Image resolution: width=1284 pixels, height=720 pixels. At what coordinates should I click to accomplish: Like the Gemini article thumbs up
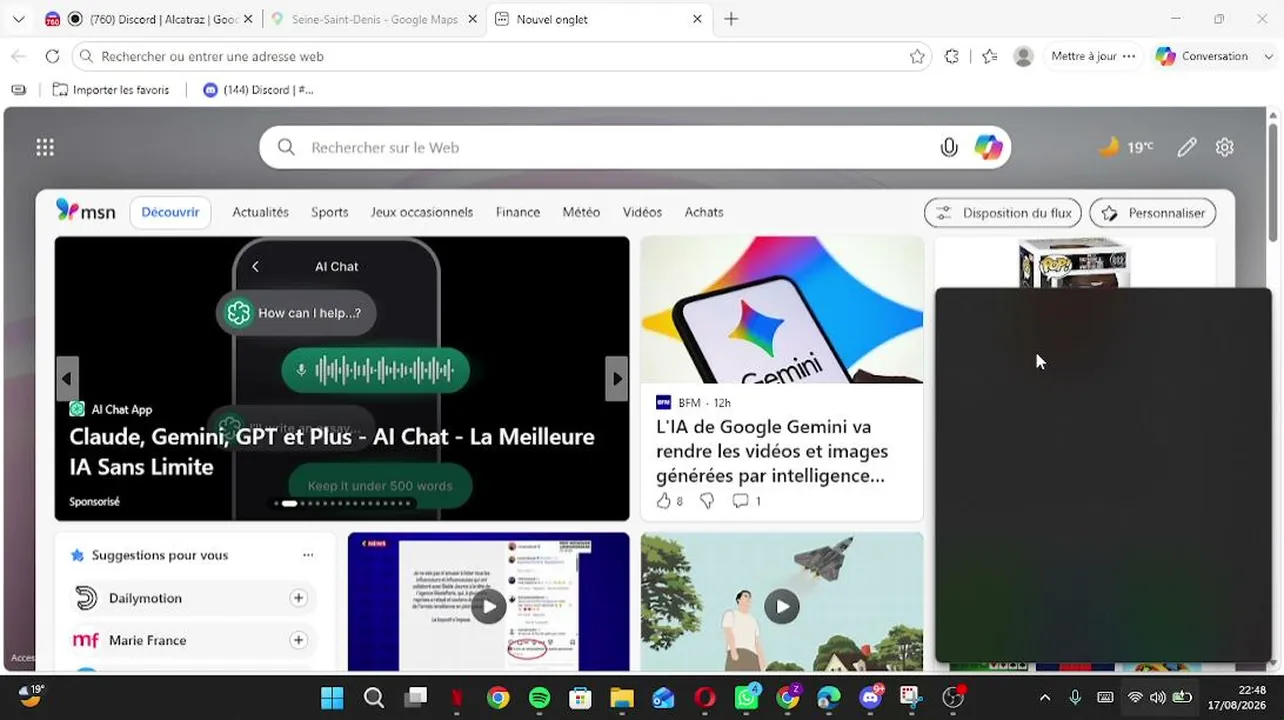(664, 501)
